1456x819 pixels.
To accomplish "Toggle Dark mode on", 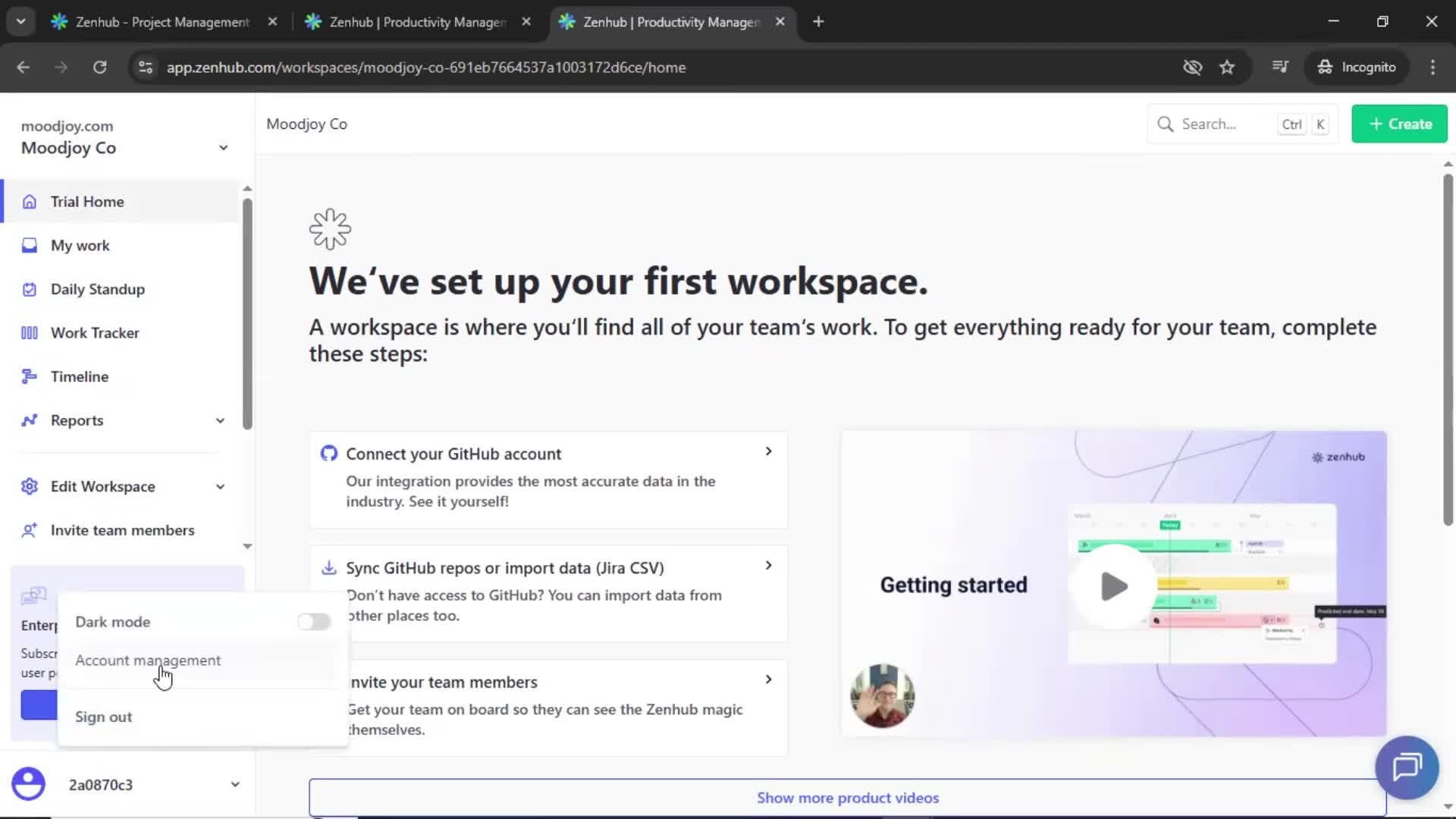I will 313,621.
